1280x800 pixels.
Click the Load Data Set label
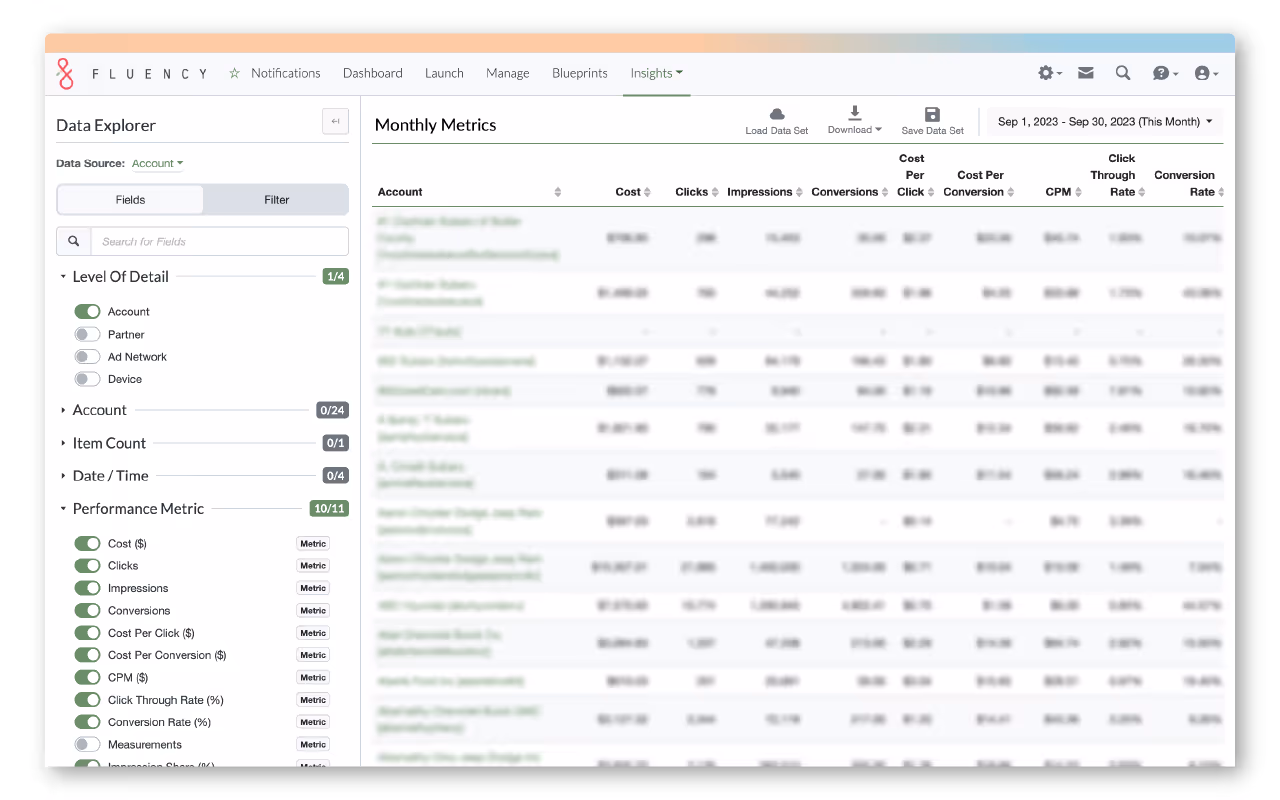point(777,131)
